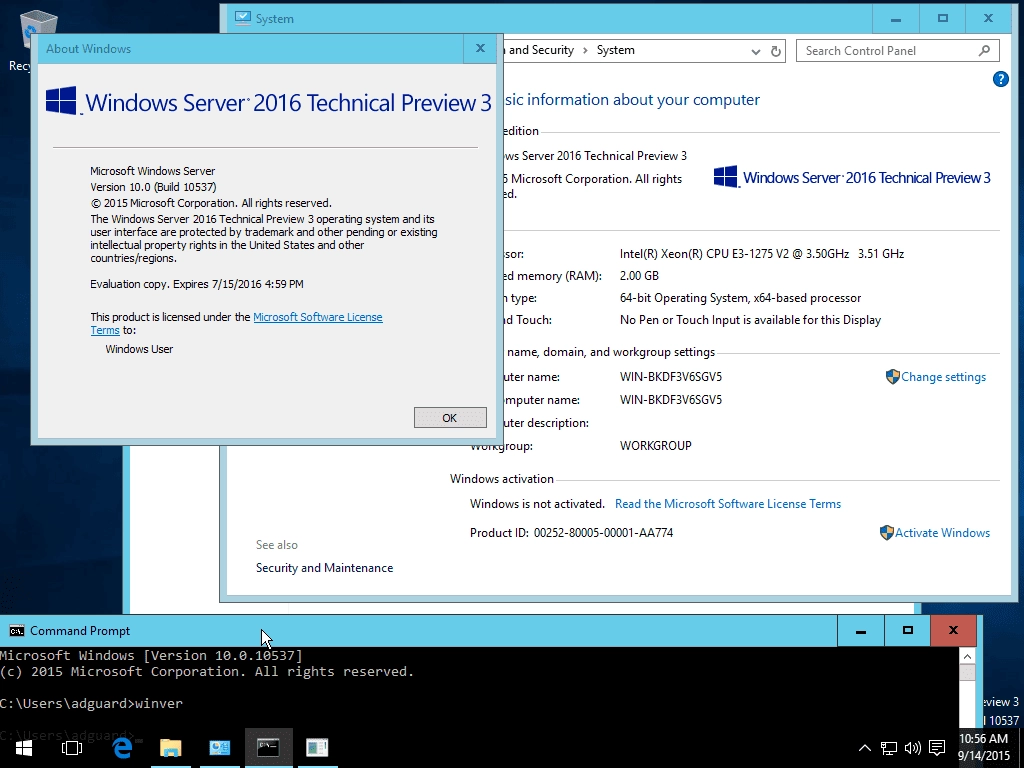This screenshot has height=768, width=1024.
Task: Click the Command Prompt title bar icon
Action: coord(17,631)
